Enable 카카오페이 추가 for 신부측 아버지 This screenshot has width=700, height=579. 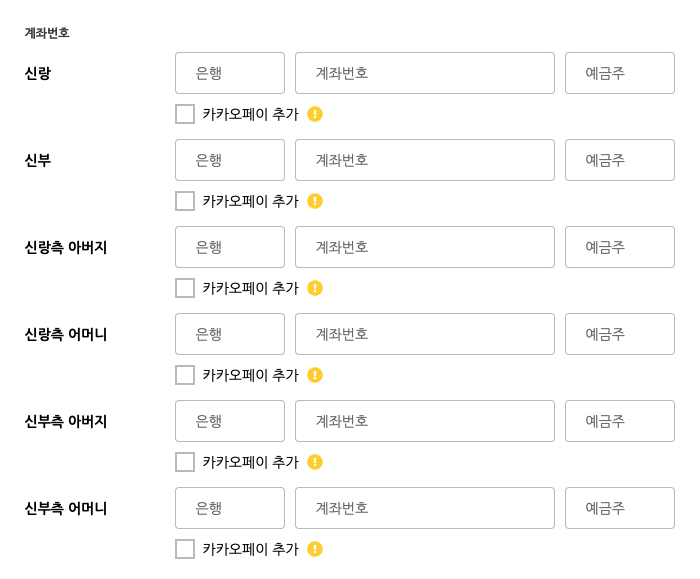coord(185,462)
